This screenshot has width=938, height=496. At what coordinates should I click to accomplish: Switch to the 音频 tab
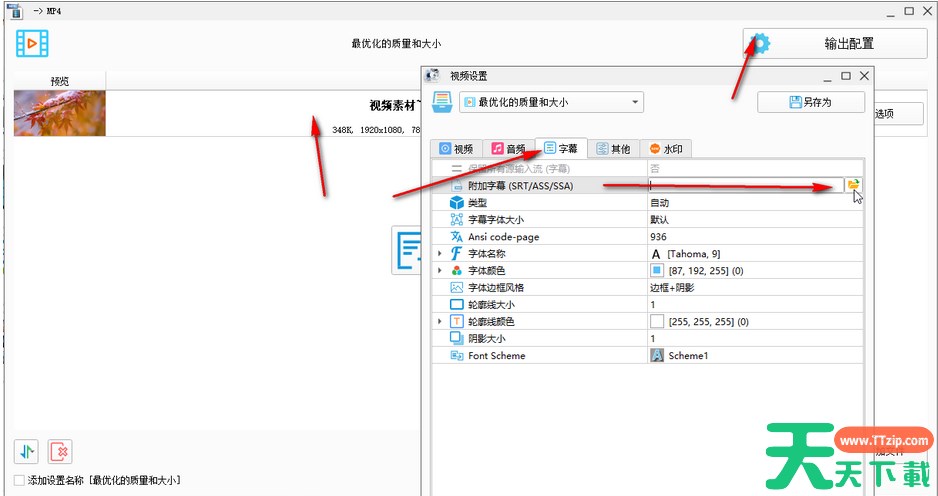tap(508, 148)
